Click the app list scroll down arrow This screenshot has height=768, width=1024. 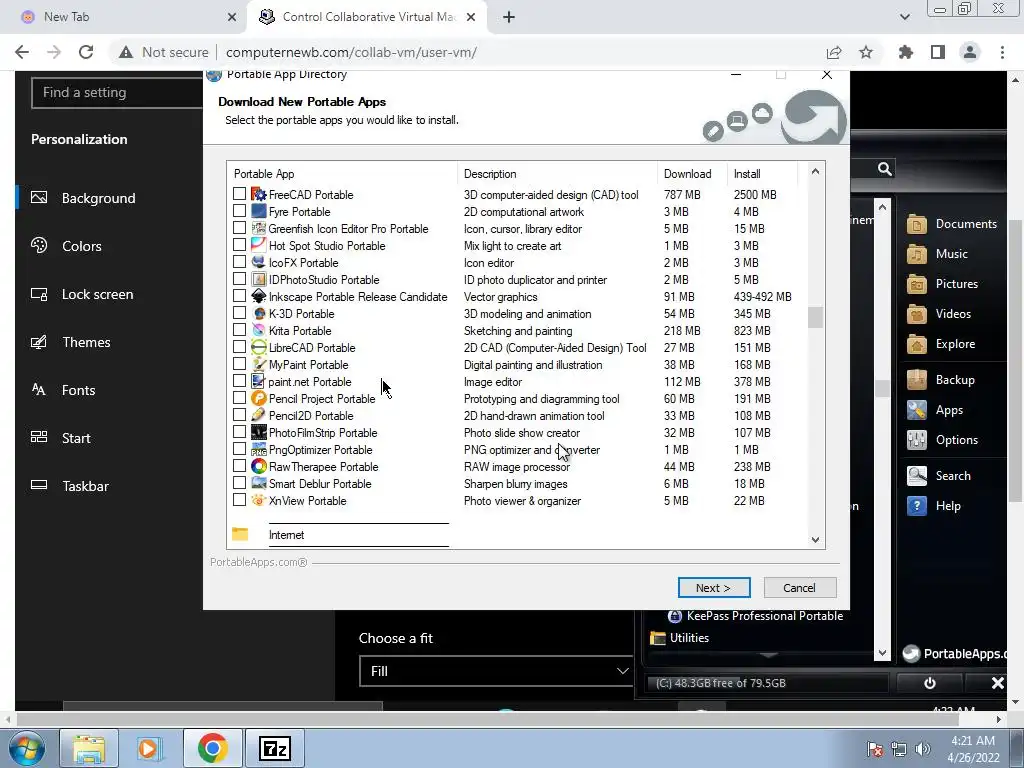[815, 539]
